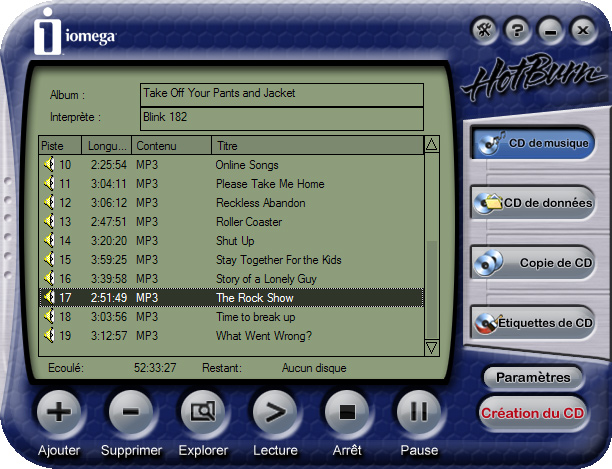Open the Paramètres settings button
612x469 pixels.
coord(533,377)
